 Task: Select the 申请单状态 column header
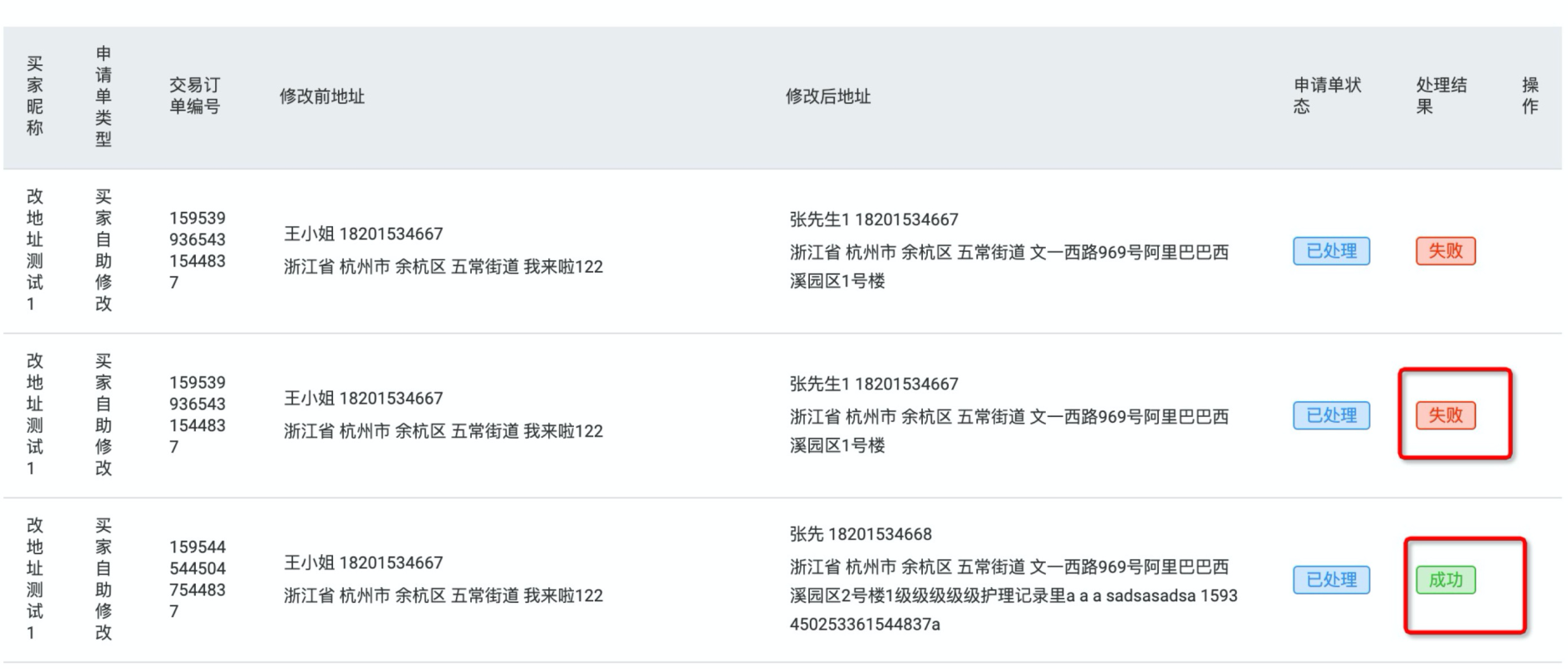click(x=1327, y=96)
